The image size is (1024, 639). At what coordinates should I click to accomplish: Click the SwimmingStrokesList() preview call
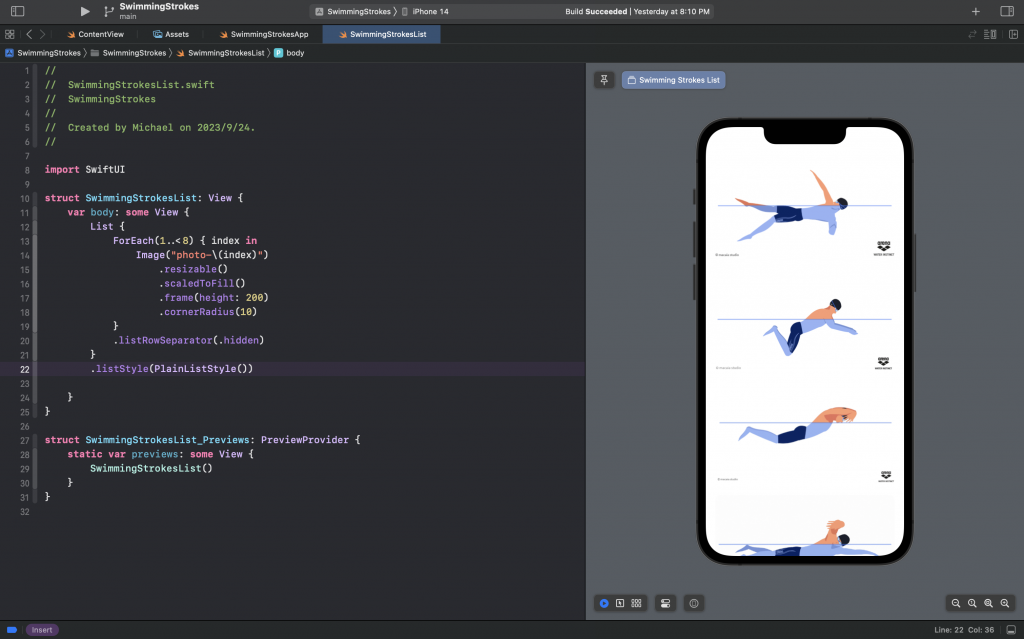[x=152, y=468]
